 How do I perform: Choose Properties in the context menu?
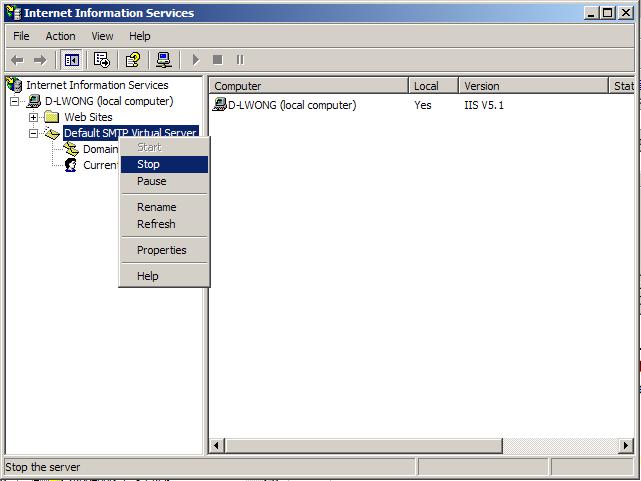(x=164, y=250)
